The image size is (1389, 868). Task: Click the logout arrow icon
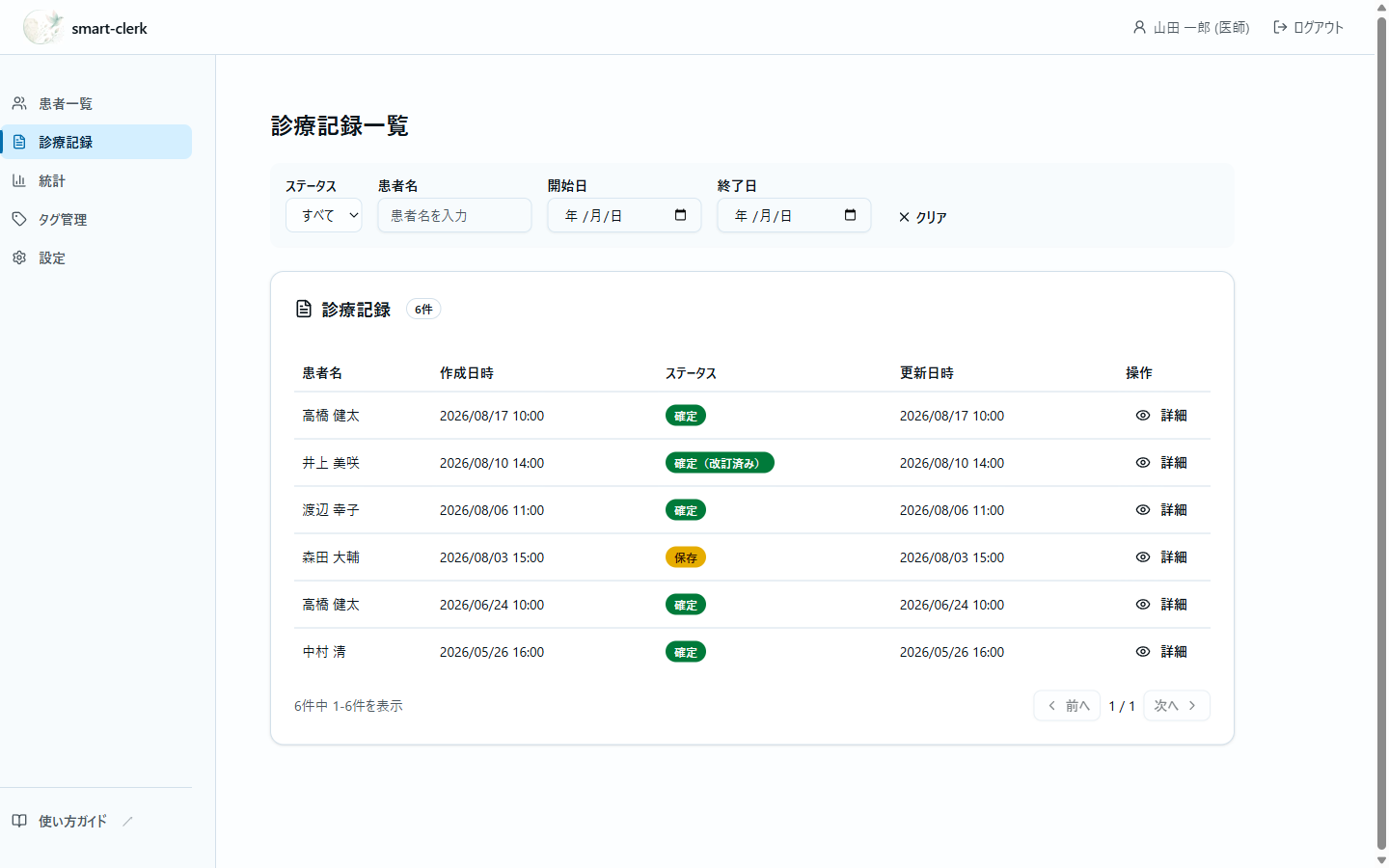coord(1280,27)
